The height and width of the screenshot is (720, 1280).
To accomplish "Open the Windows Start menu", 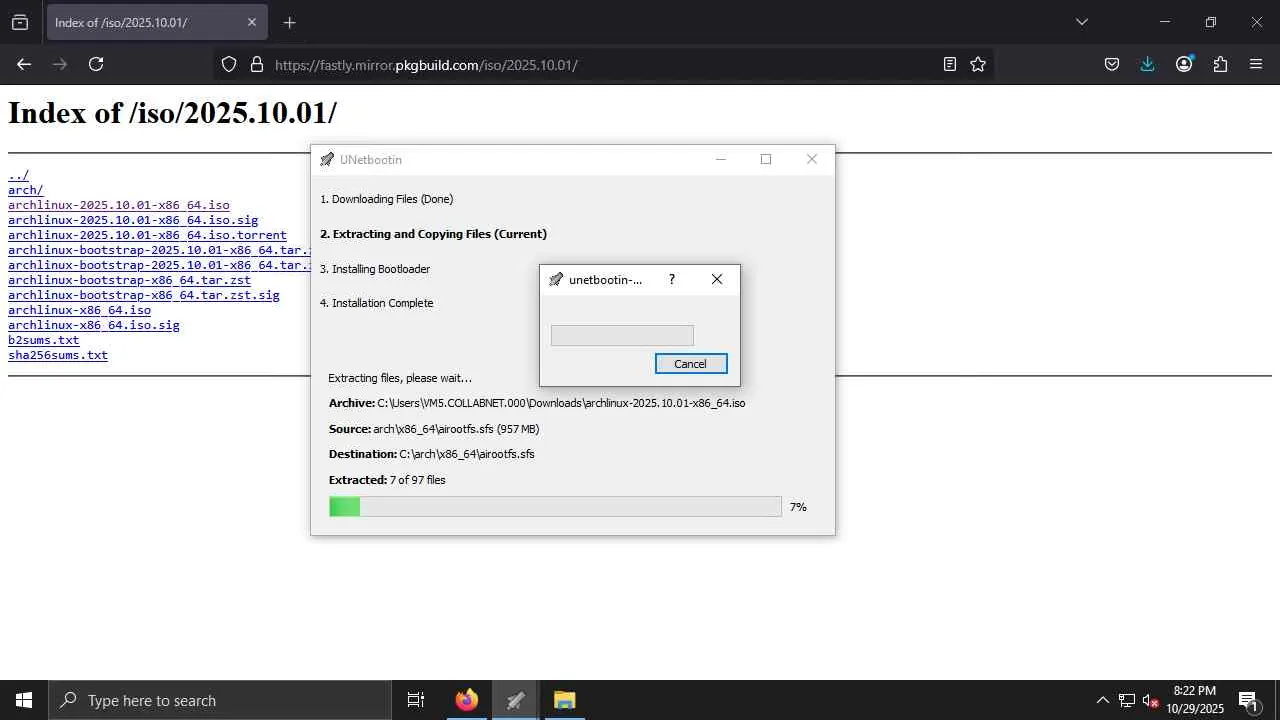I will click(x=24, y=700).
